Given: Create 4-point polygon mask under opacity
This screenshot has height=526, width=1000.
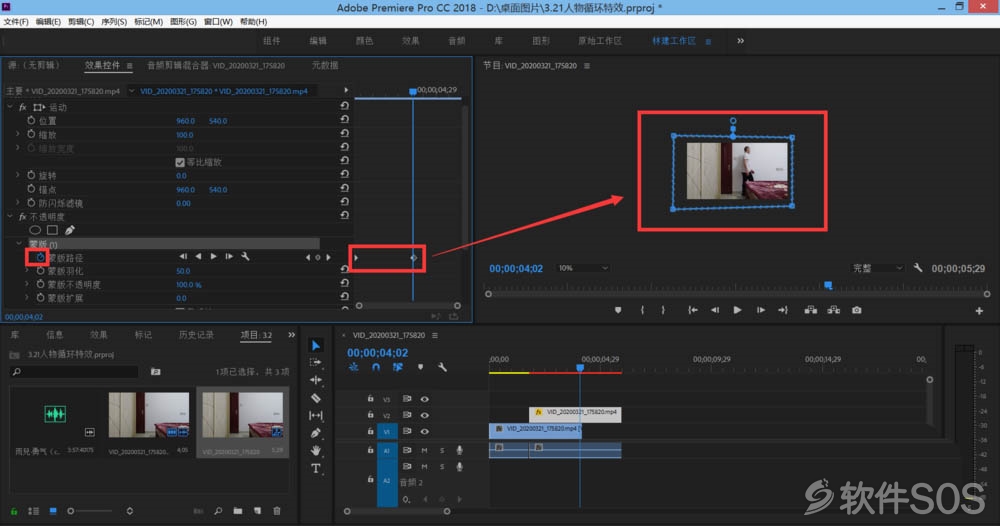Looking at the screenshot, I should (x=52, y=230).
